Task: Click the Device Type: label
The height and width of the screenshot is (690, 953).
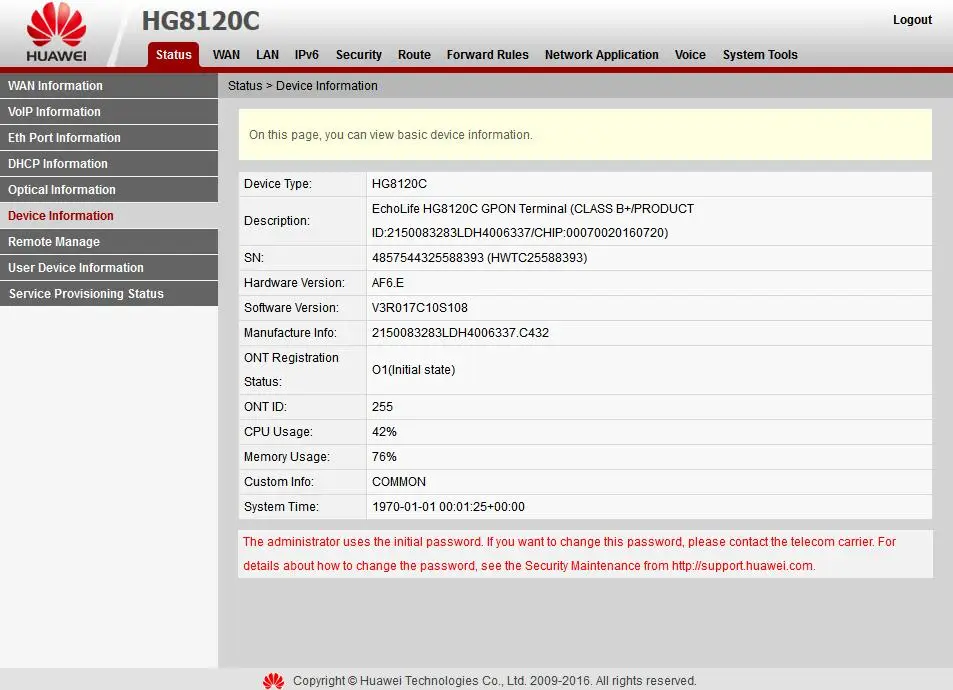Action: point(278,184)
